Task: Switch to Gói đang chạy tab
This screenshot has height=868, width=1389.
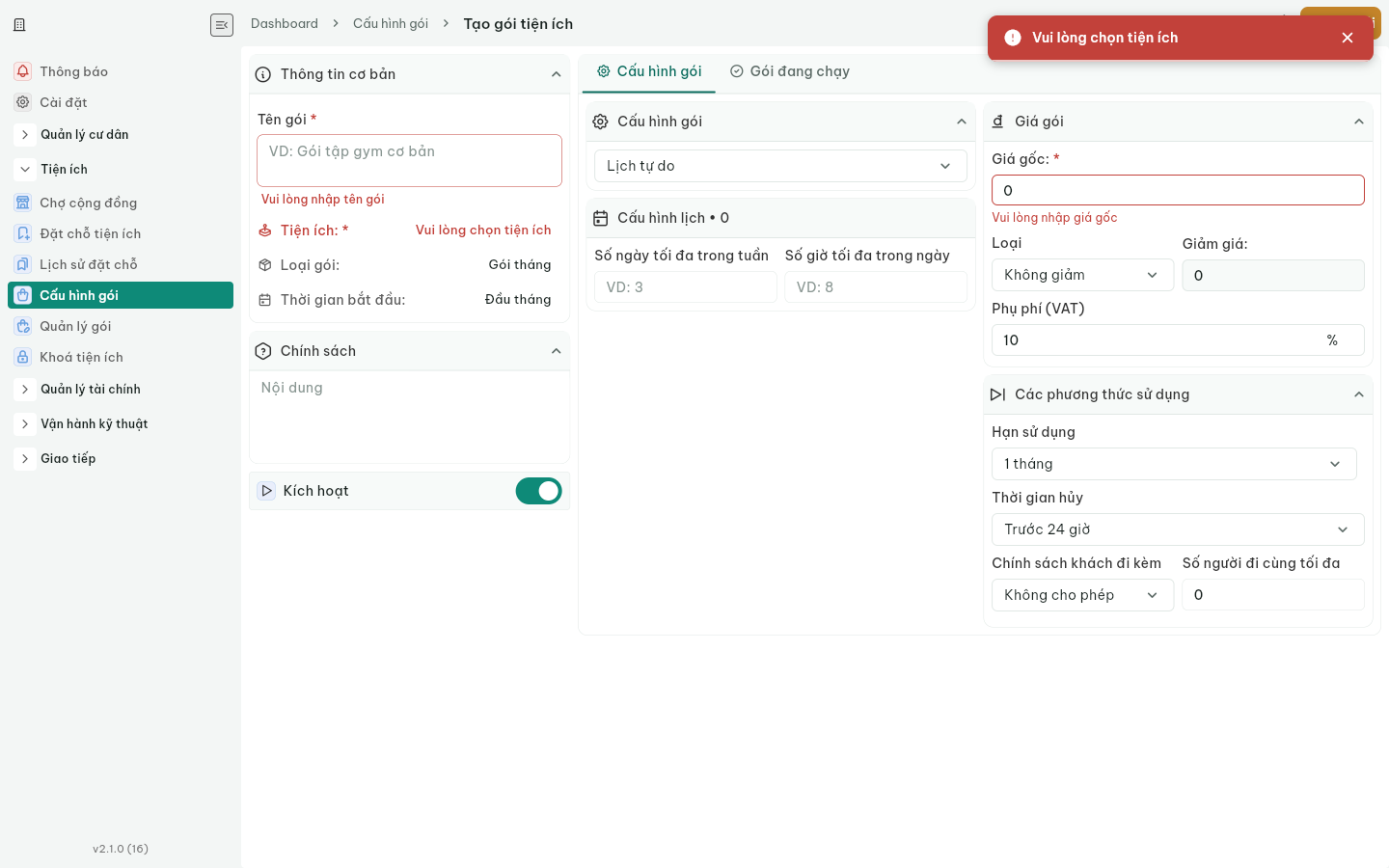Action: pos(790,71)
